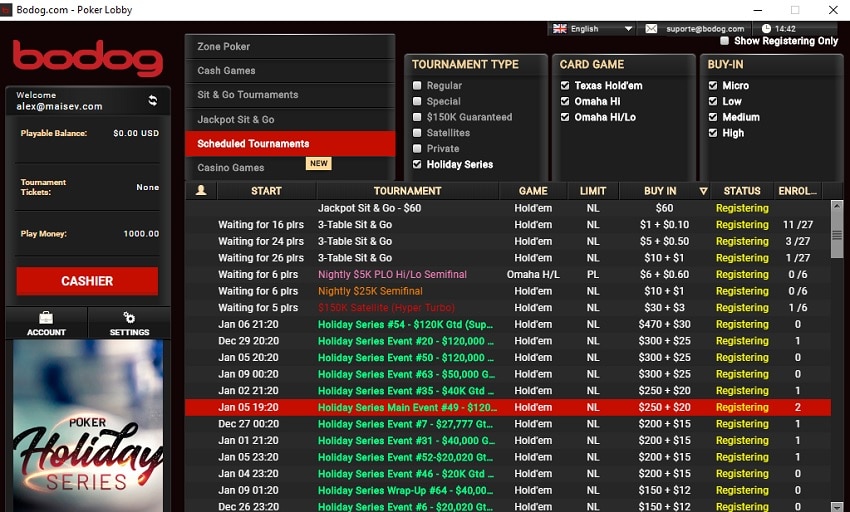Select Nightly $25K Semifinal row
This screenshot has width=850, height=512.
coord(508,291)
